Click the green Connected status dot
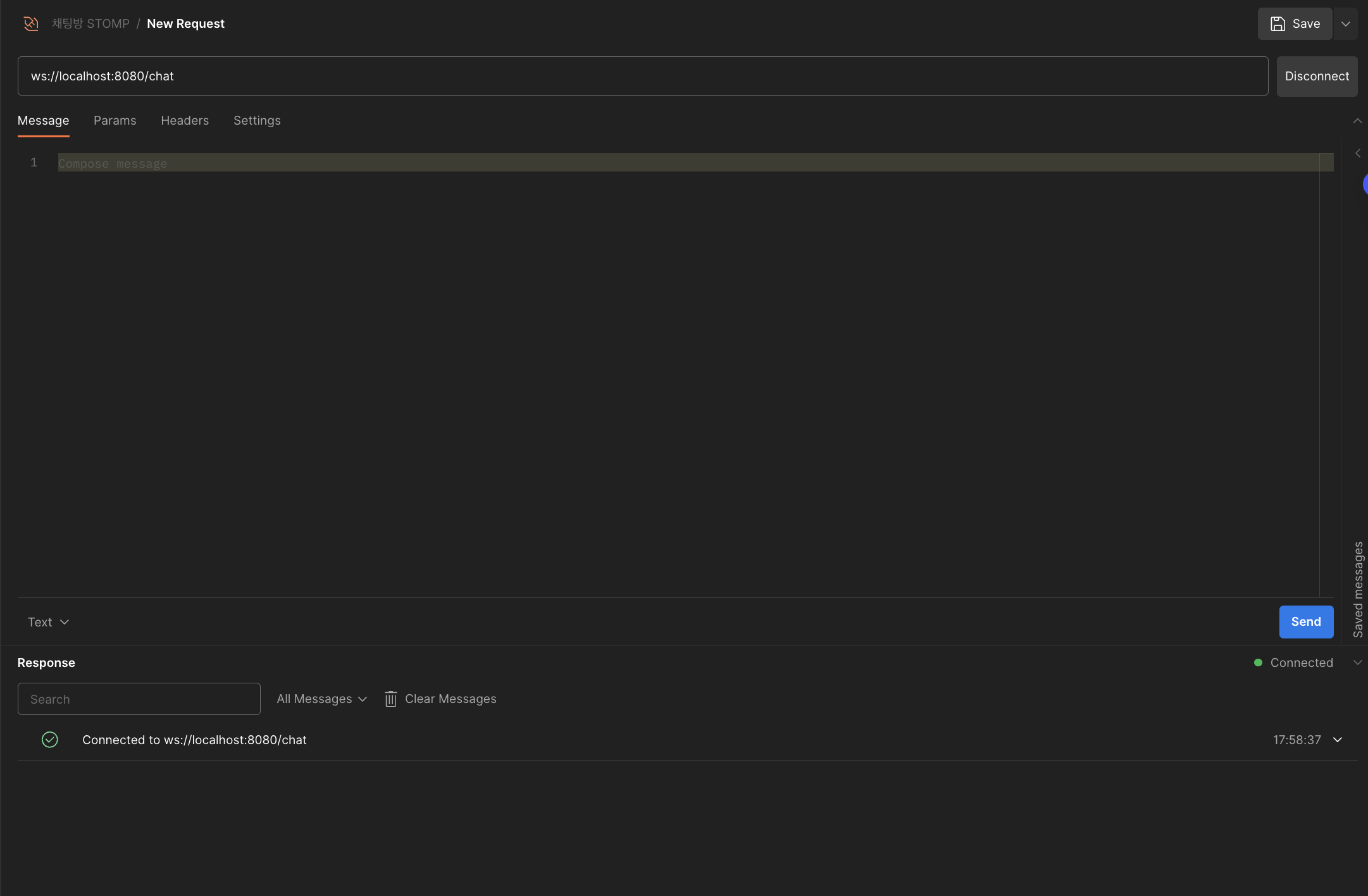1368x896 pixels. (x=1258, y=663)
